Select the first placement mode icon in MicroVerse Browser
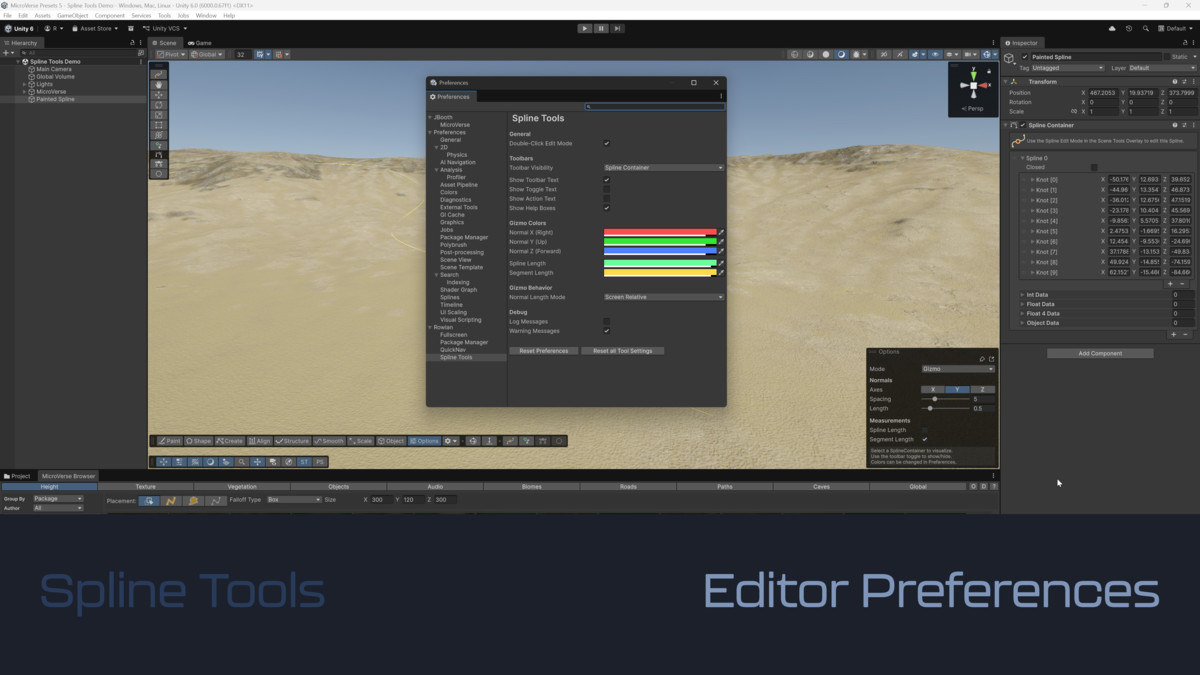Image resolution: width=1200 pixels, height=675 pixels. (x=148, y=500)
